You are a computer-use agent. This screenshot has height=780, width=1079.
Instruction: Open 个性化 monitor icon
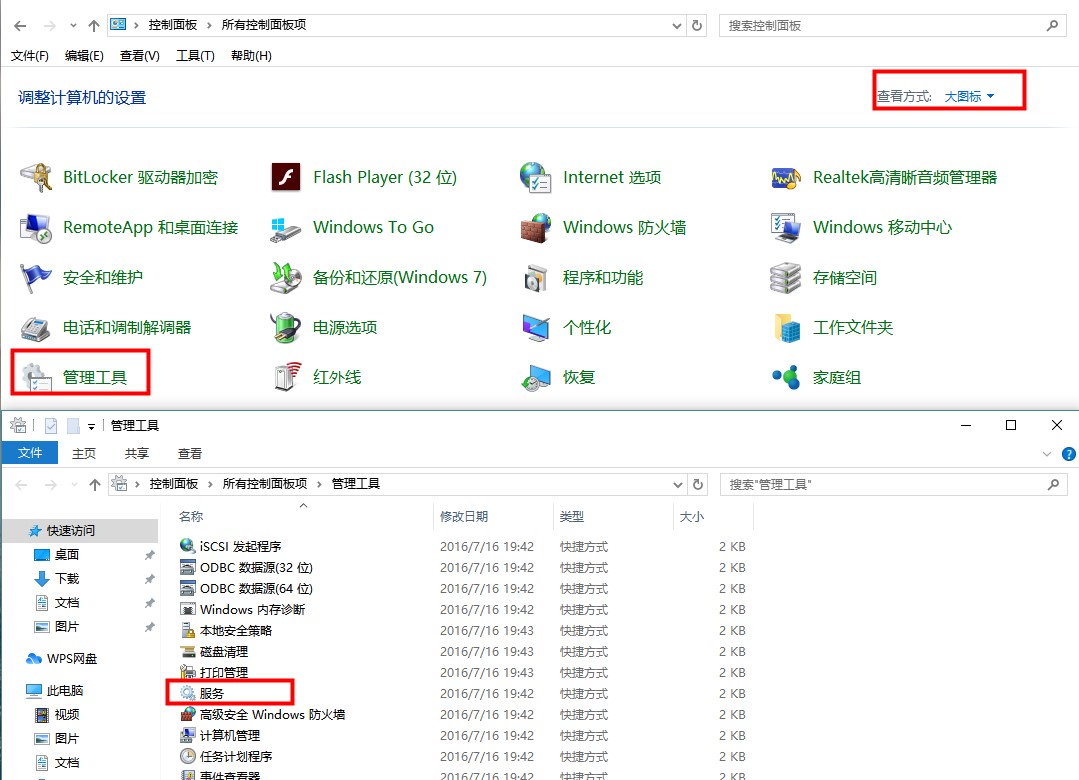[535, 328]
